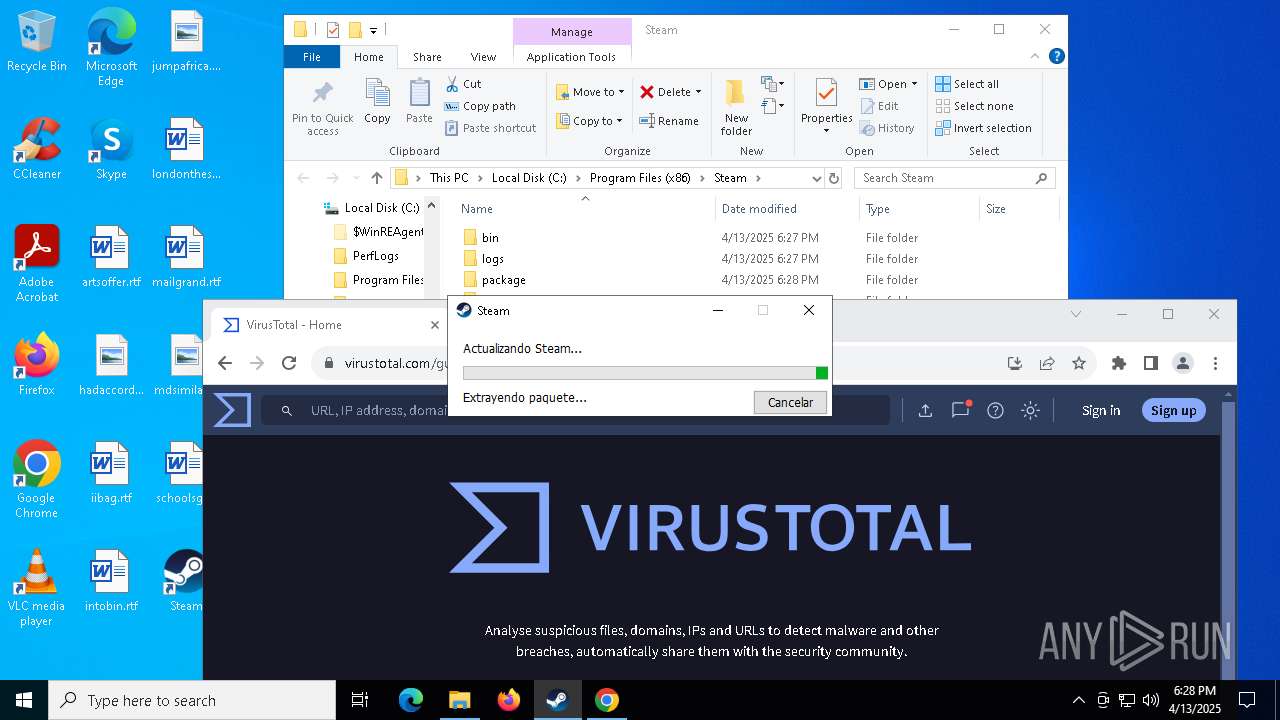Click Invert selection in ribbon
The width and height of the screenshot is (1280, 720).
coord(983,128)
